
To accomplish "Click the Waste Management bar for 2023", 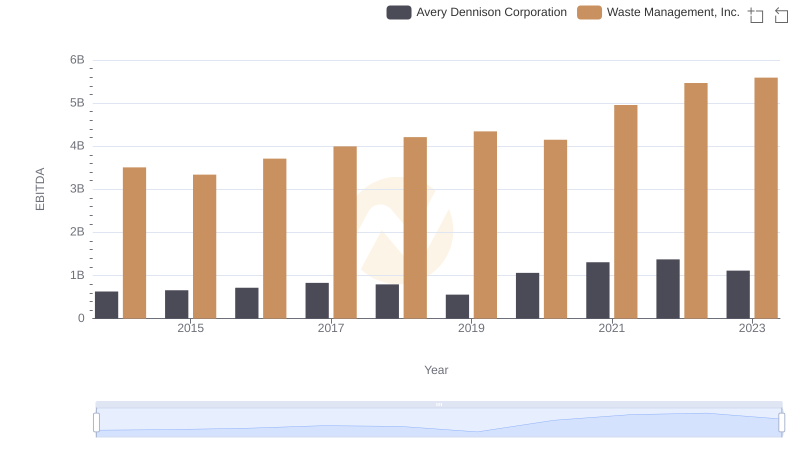I will pos(766,198).
